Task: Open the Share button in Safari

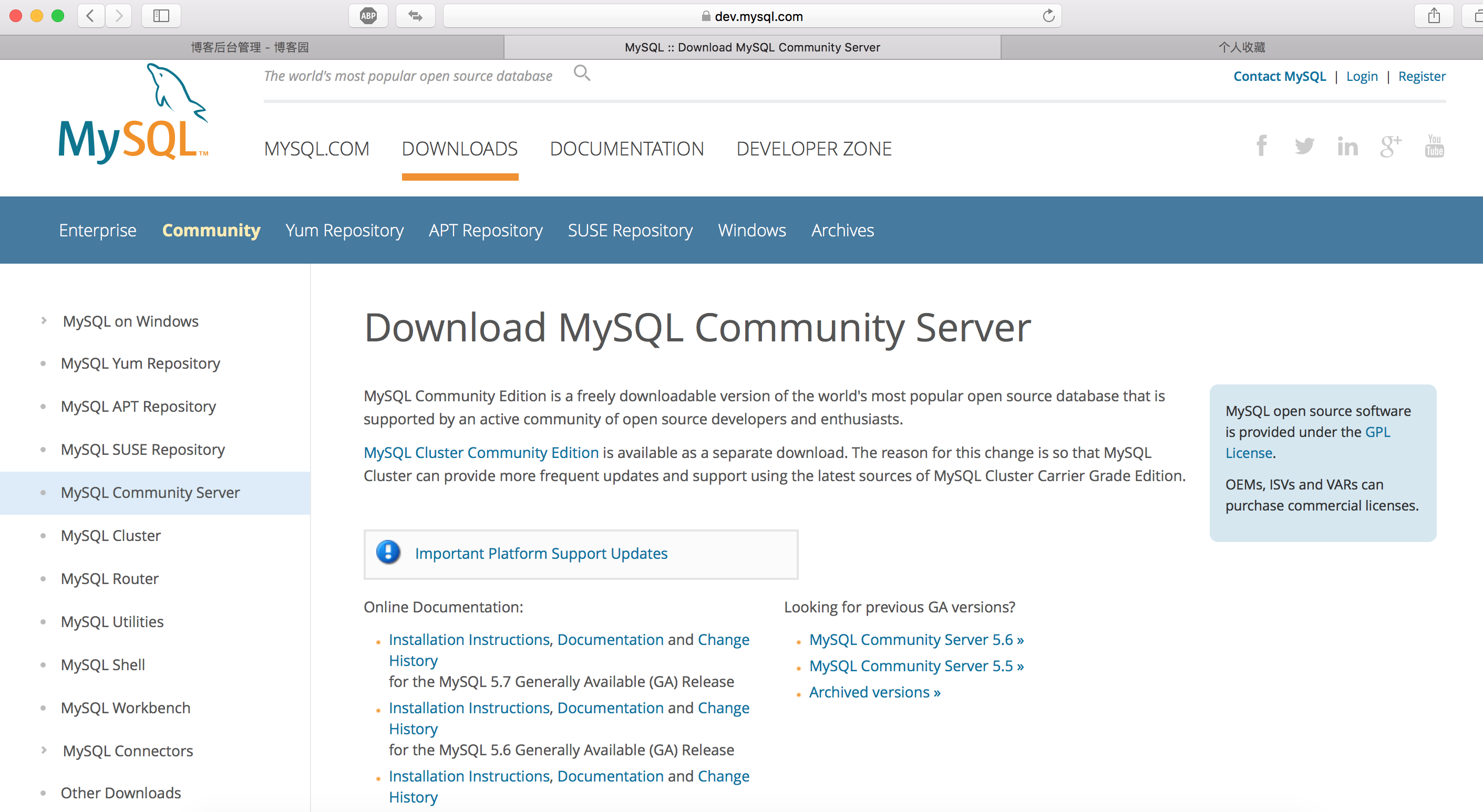Action: tap(1434, 16)
